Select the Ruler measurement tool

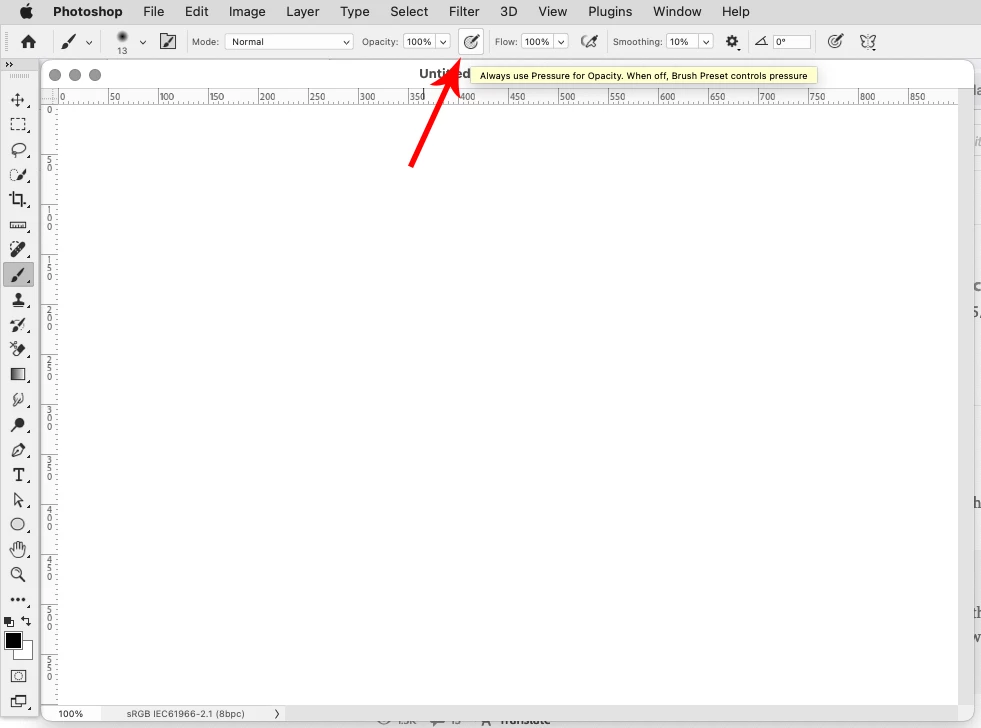pyautogui.click(x=18, y=225)
